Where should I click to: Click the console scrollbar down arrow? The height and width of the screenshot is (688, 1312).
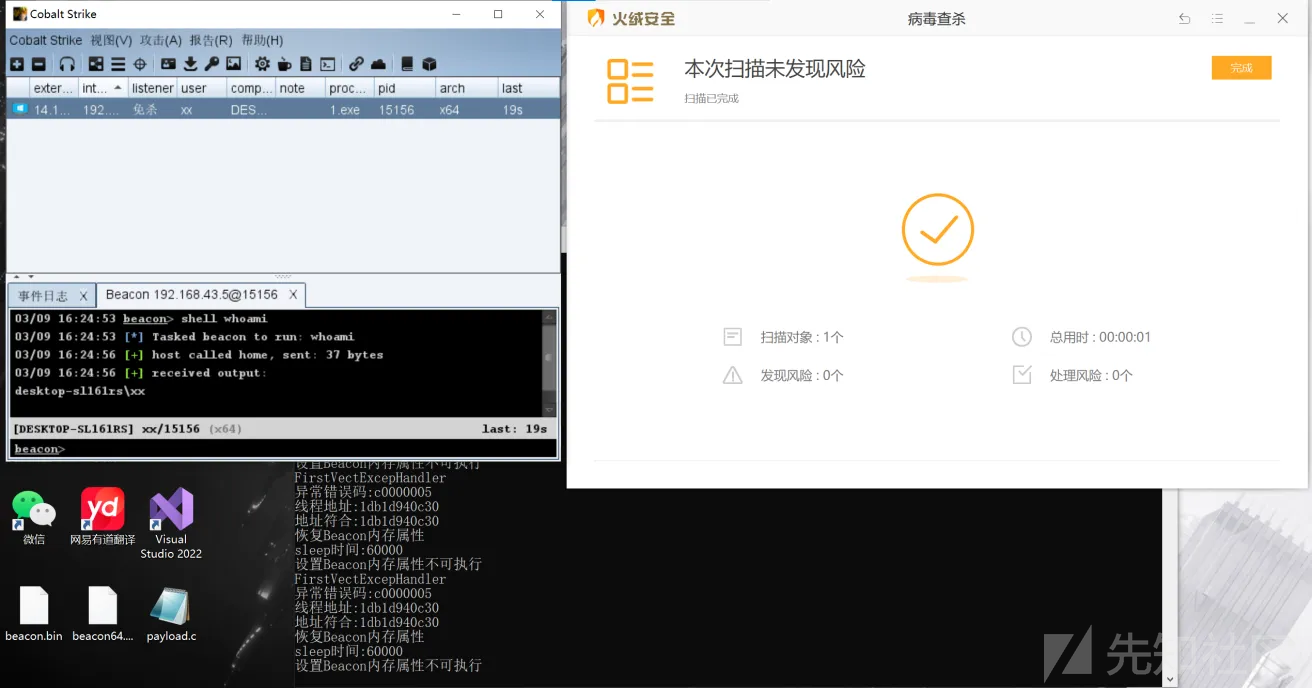click(548, 409)
